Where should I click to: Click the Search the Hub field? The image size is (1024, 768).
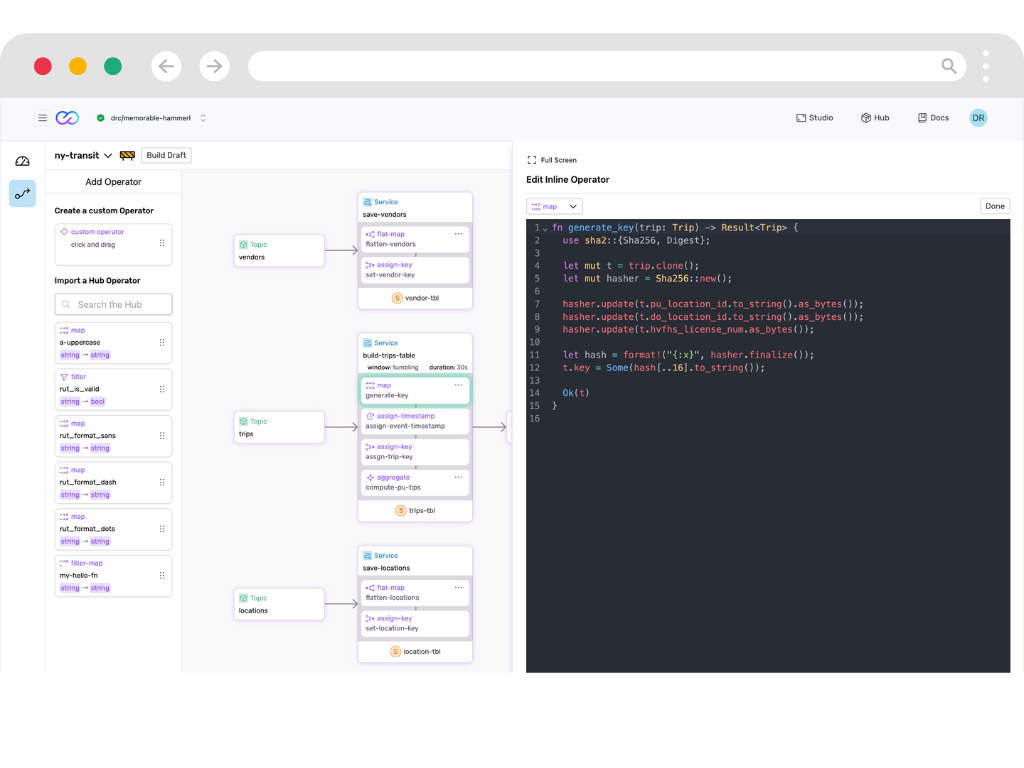[113, 304]
